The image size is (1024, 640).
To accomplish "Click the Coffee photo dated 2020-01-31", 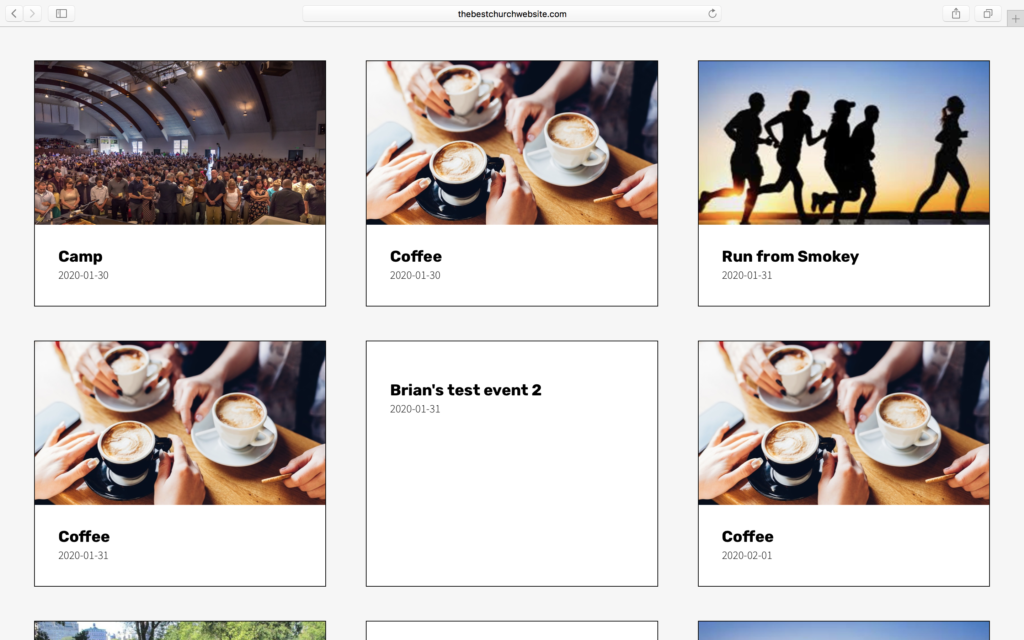I will coord(180,423).
